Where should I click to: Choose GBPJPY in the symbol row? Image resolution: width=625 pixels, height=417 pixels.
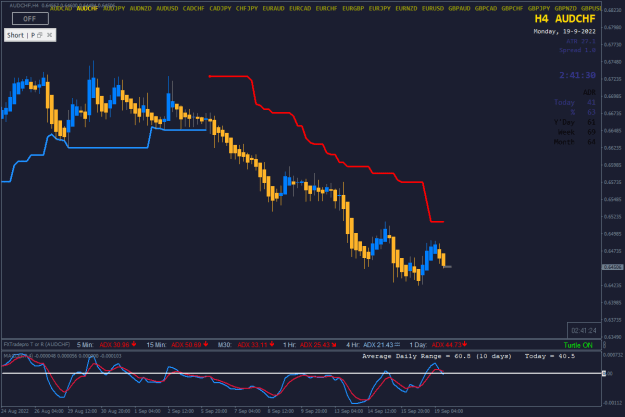click(x=539, y=8)
